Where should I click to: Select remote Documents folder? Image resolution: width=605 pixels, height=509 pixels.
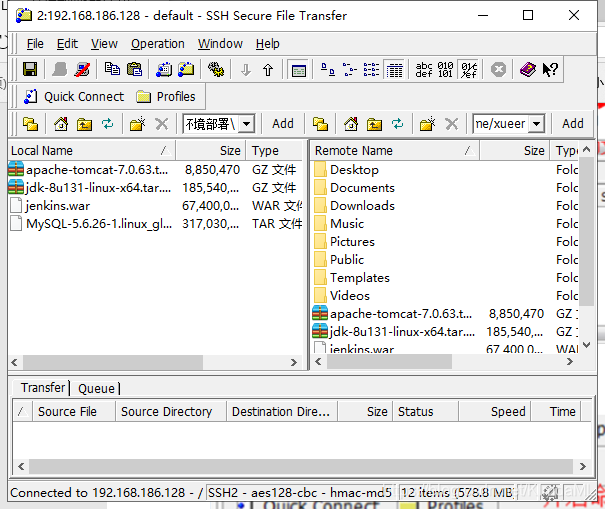pos(362,188)
